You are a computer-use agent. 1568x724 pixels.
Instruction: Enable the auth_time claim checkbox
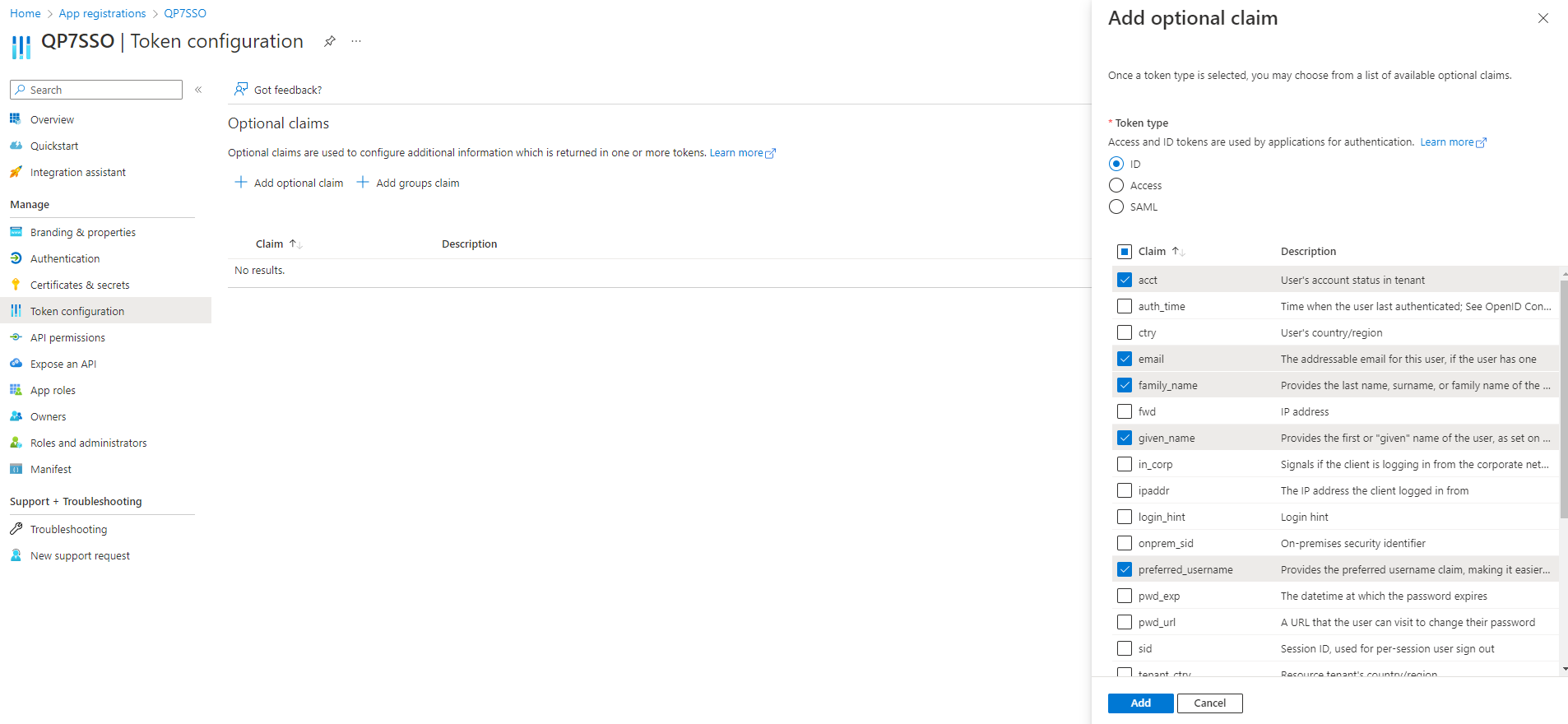[1125, 306]
